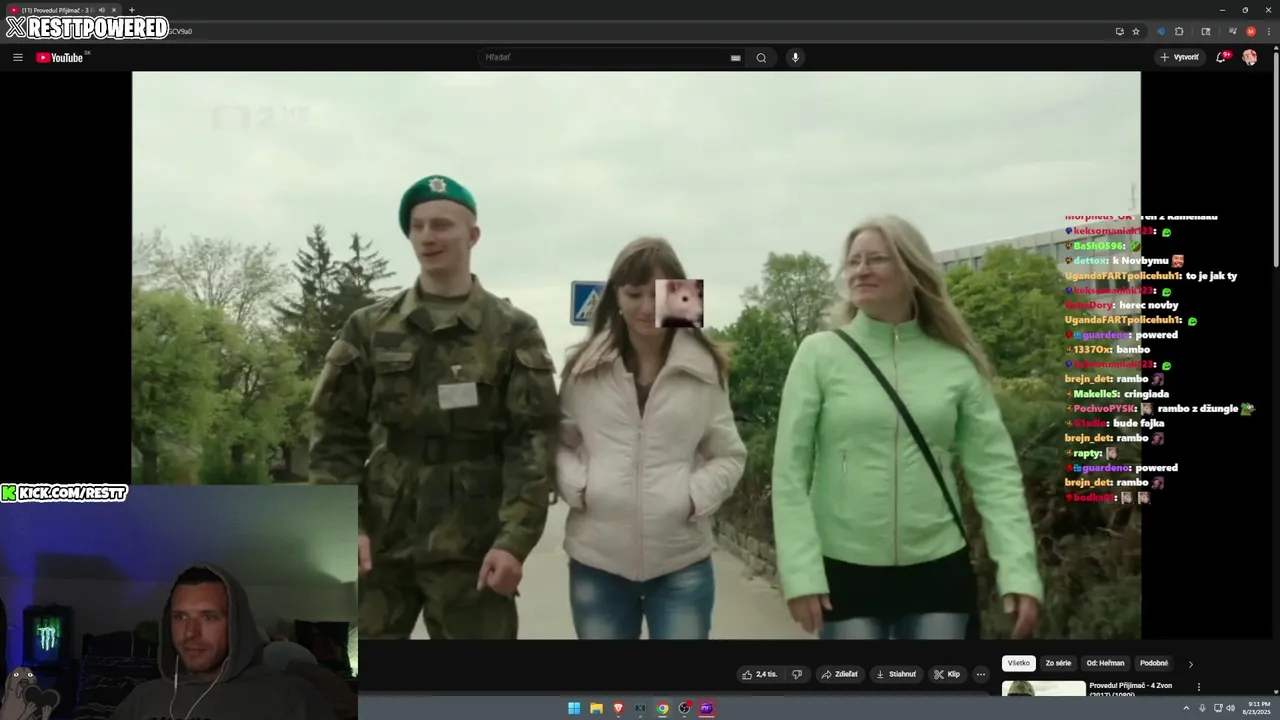Mute the tab via its speaker icon
Screen dimensions: 1280x720
(102, 10)
